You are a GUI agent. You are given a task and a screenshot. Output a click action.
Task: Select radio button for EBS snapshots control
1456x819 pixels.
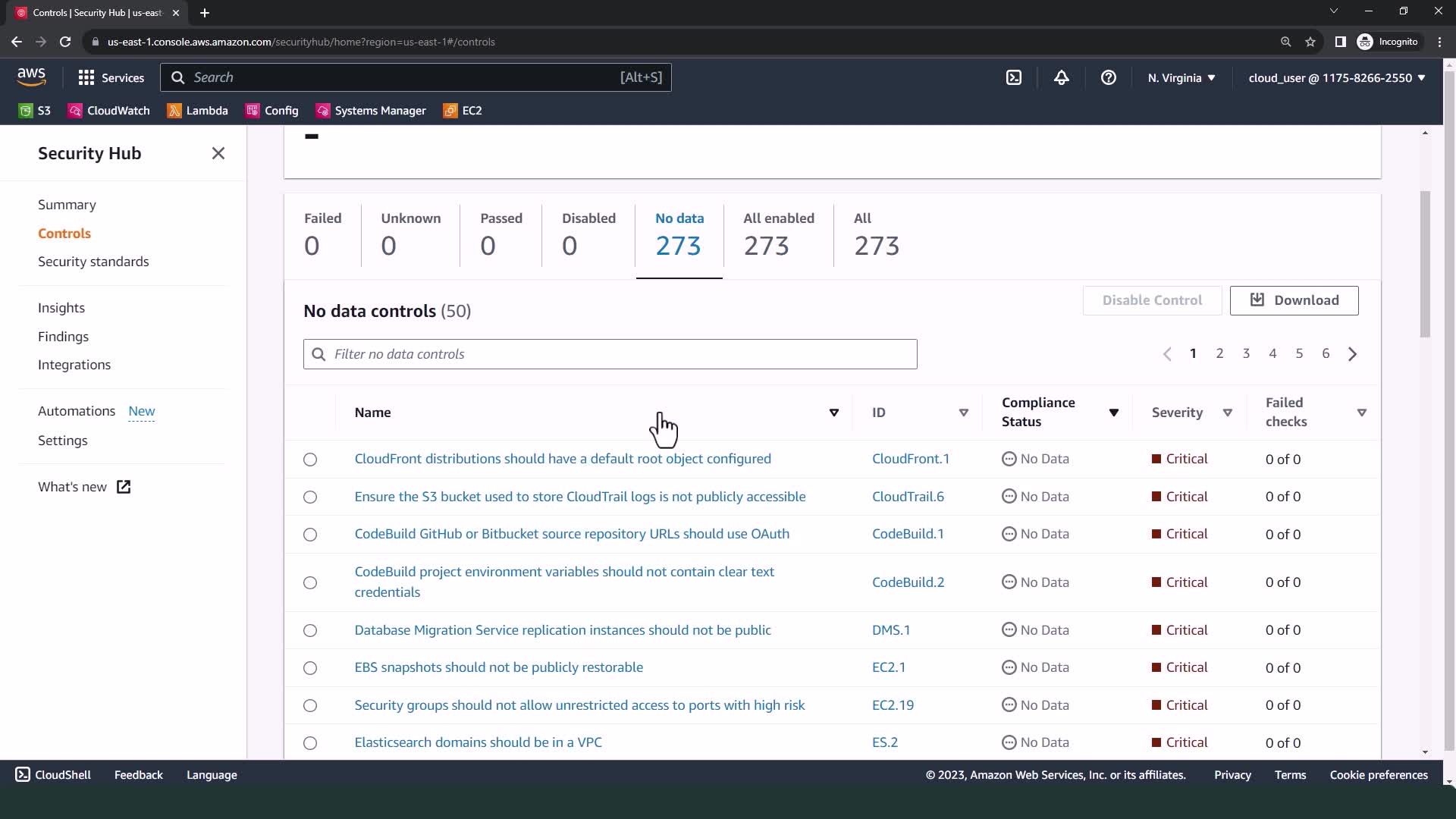click(310, 668)
